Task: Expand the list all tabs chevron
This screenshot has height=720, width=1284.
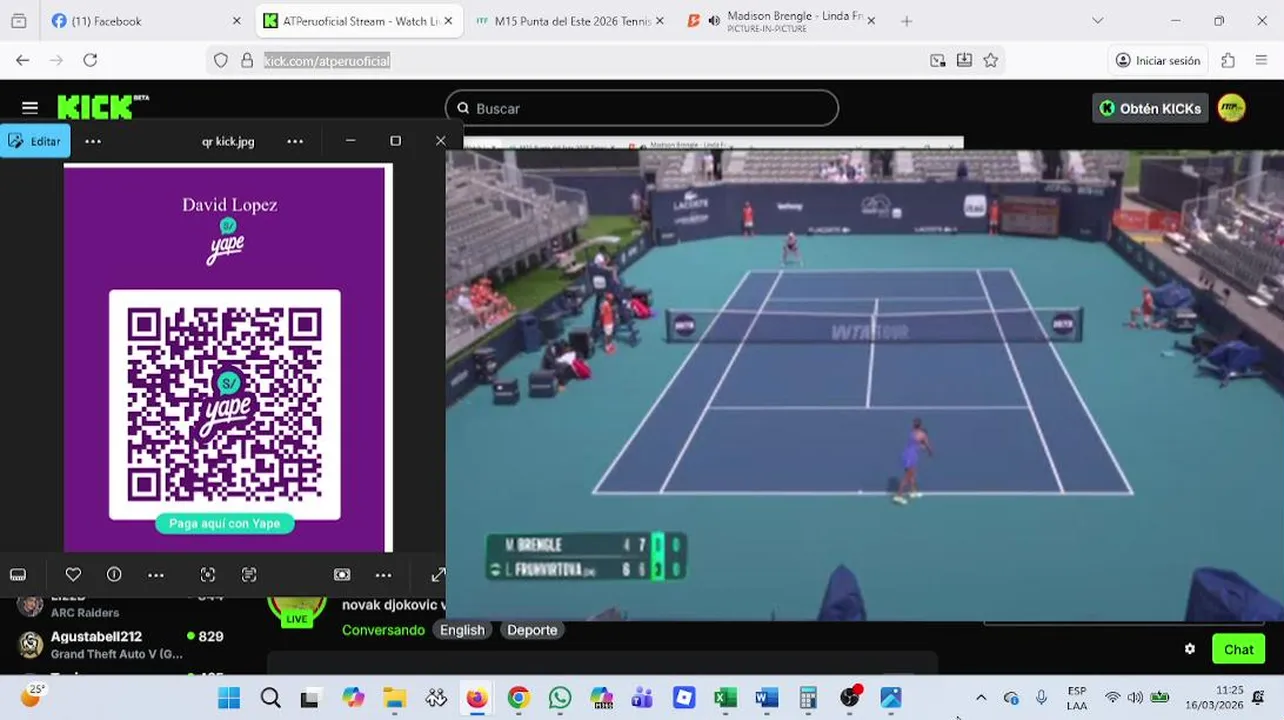Action: [x=1097, y=21]
